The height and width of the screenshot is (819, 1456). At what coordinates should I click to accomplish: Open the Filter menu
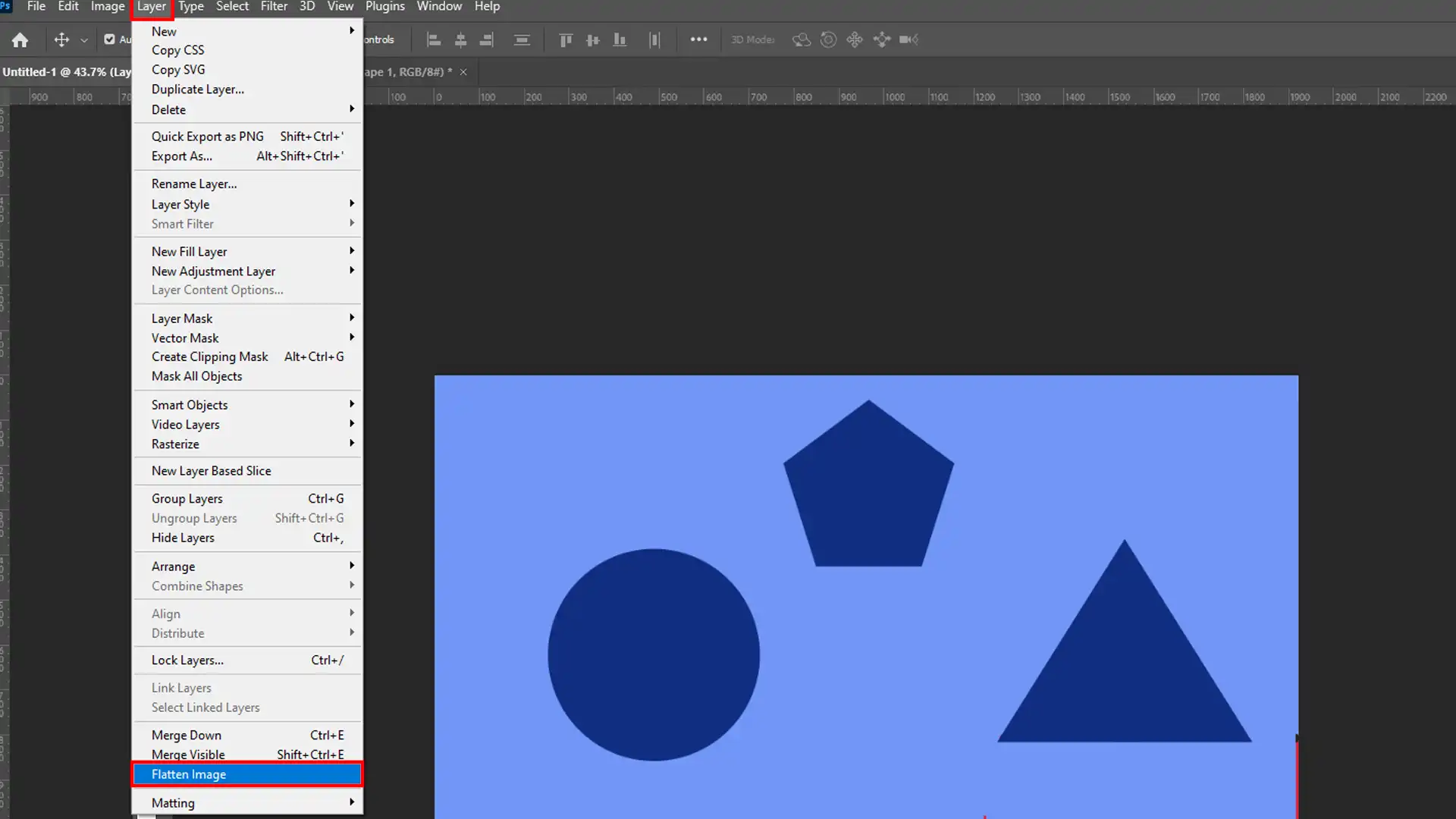pyautogui.click(x=274, y=7)
